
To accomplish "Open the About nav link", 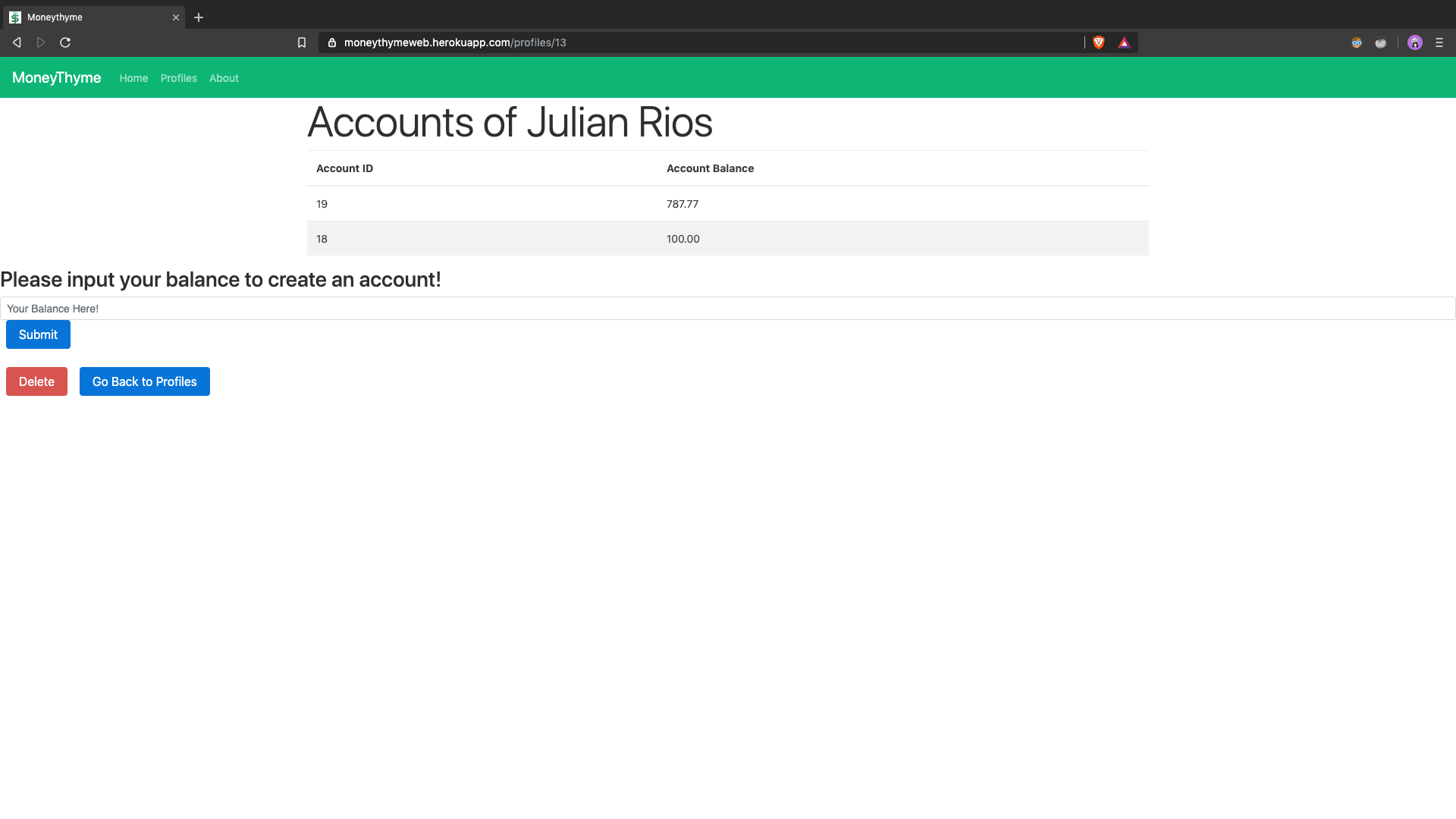I will (x=224, y=78).
